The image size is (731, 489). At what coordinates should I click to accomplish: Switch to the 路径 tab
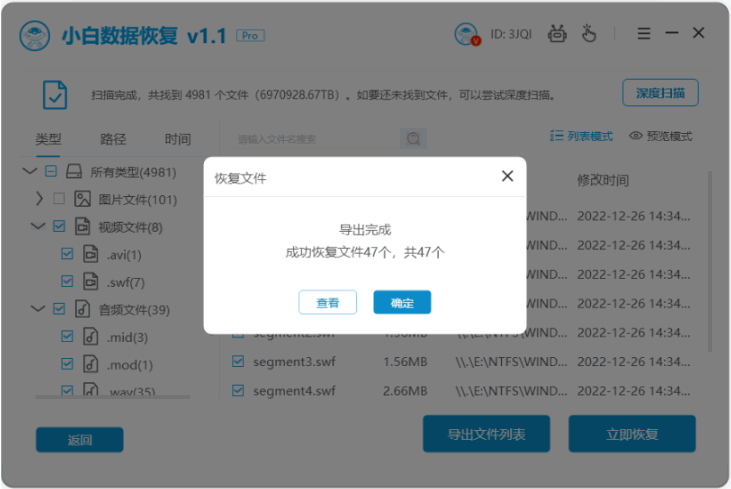tap(113, 139)
